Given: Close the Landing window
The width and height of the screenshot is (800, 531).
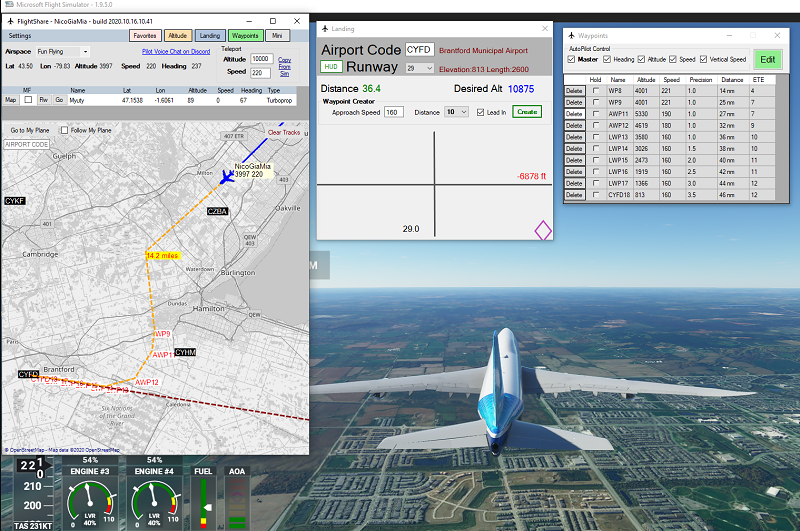Looking at the screenshot, I should pyautogui.click(x=545, y=29).
